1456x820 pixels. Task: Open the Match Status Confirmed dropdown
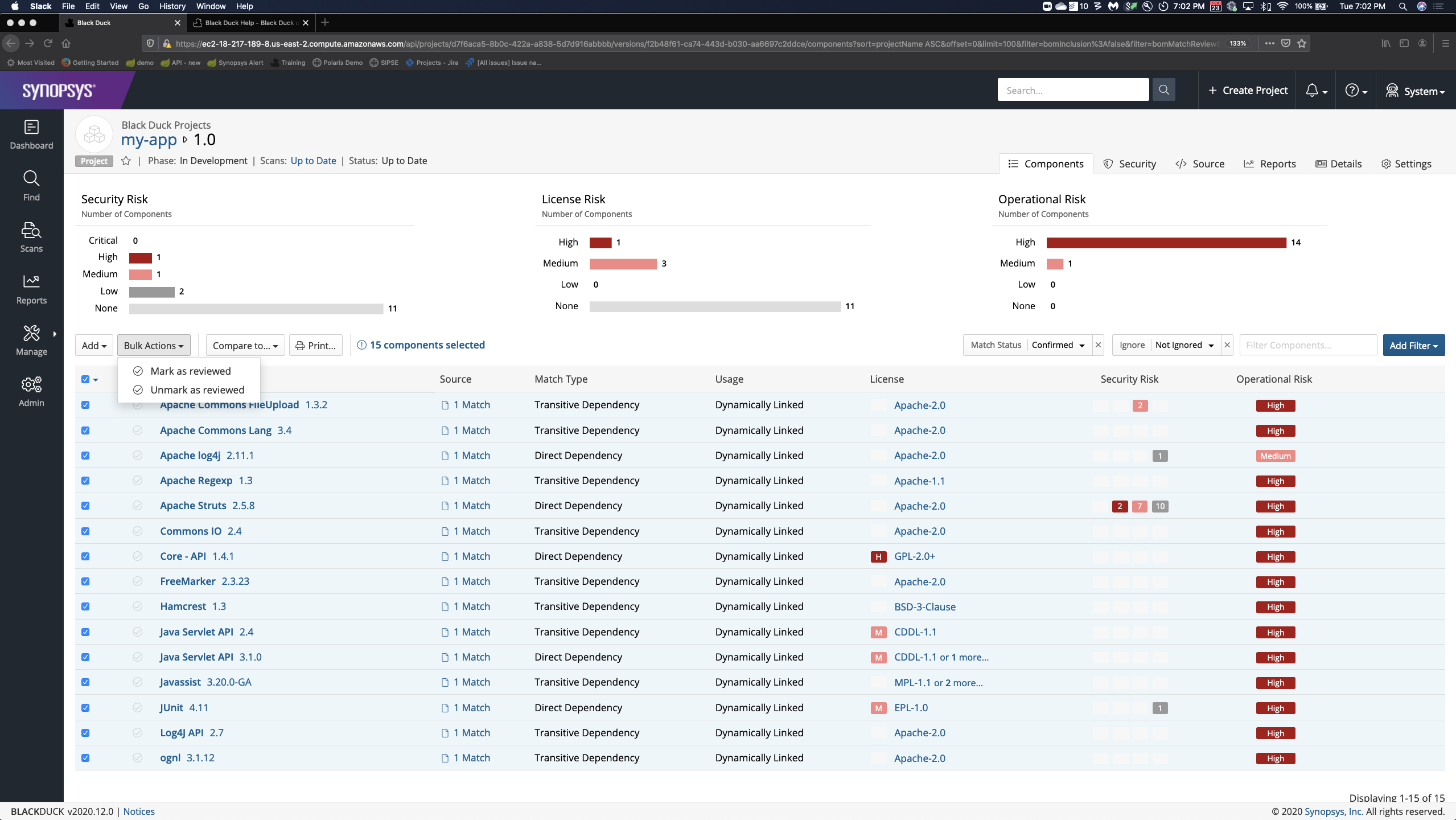1058,345
